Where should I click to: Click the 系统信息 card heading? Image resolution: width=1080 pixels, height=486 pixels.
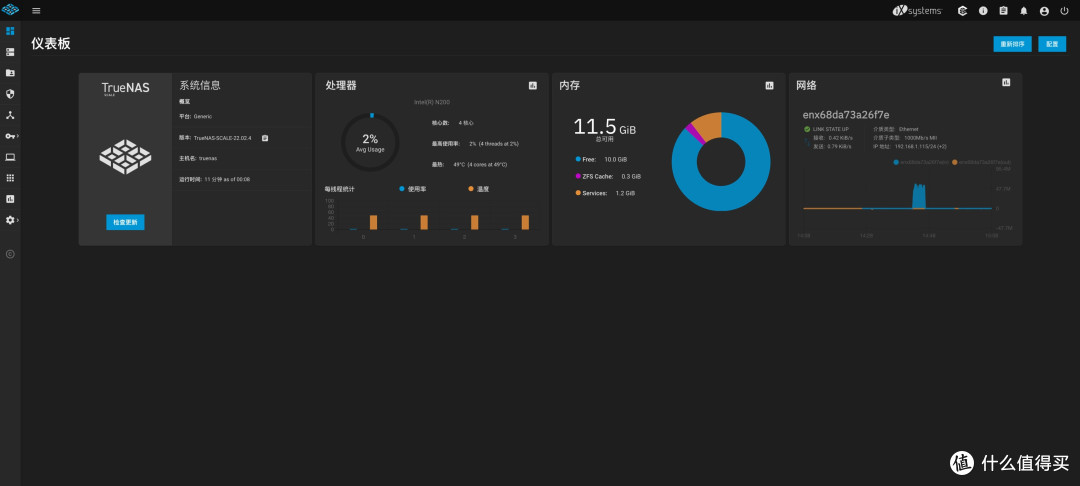point(200,85)
